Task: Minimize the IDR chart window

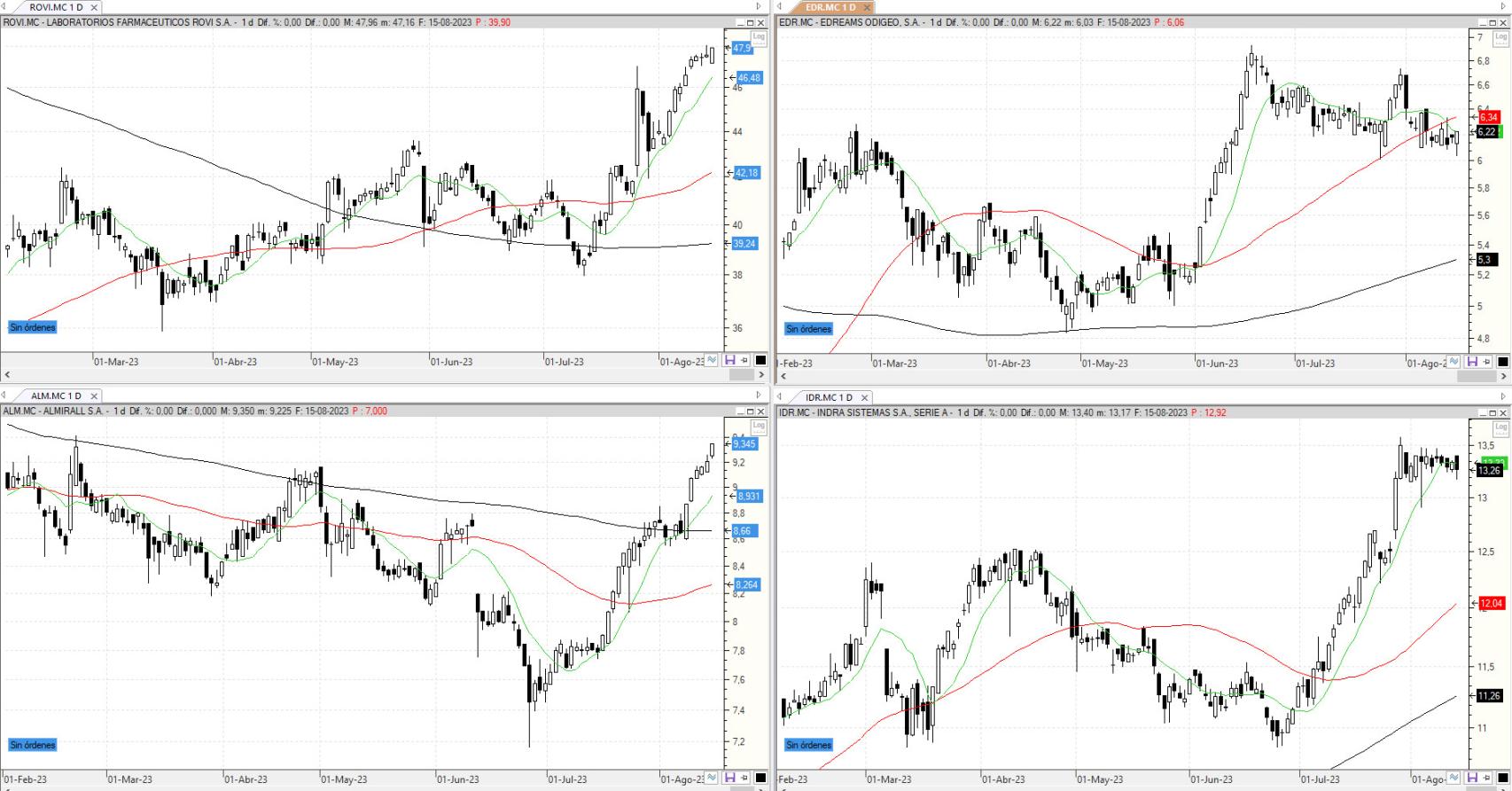Action: pyautogui.click(x=1481, y=413)
